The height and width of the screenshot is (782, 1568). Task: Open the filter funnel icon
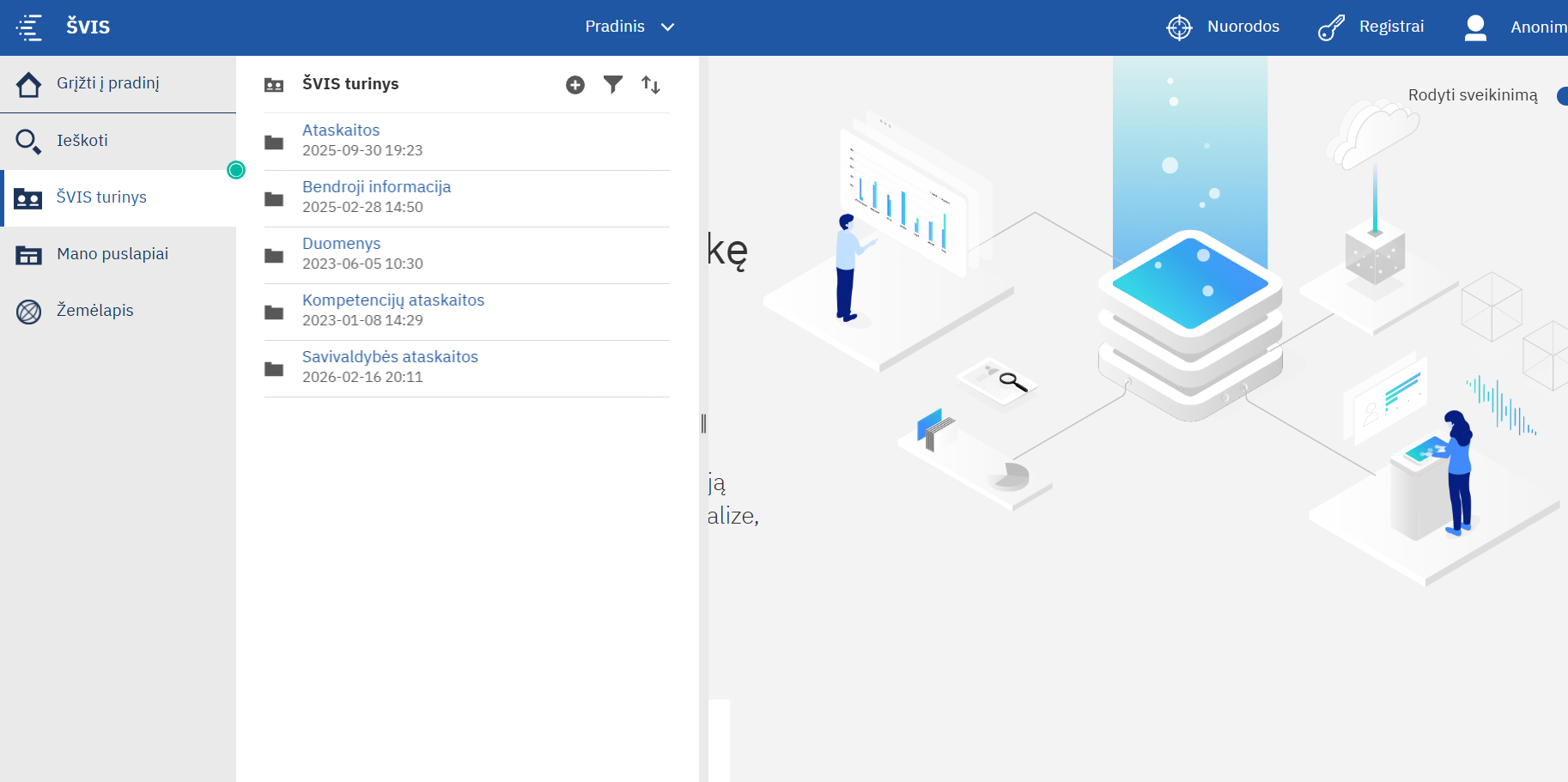pos(613,84)
